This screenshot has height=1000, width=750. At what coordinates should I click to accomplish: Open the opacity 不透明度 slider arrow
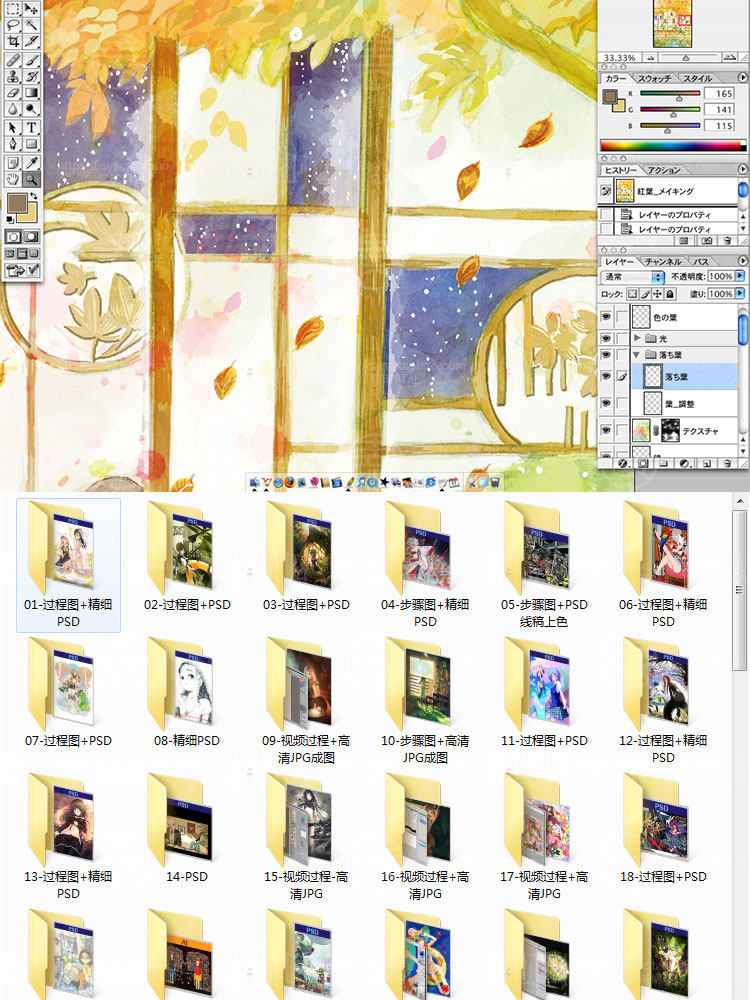(740, 276)
